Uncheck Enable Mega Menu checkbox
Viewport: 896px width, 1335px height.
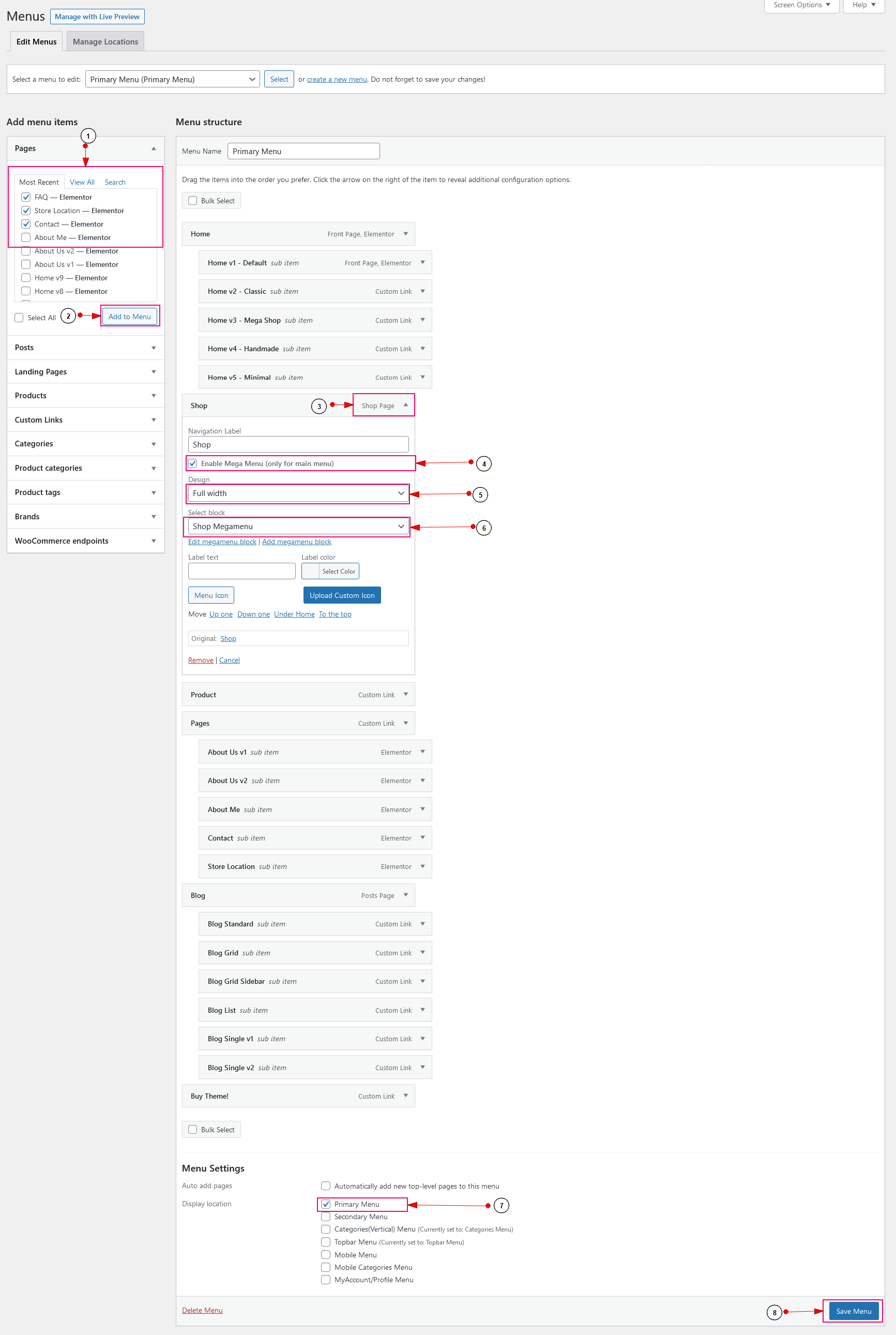193,463
